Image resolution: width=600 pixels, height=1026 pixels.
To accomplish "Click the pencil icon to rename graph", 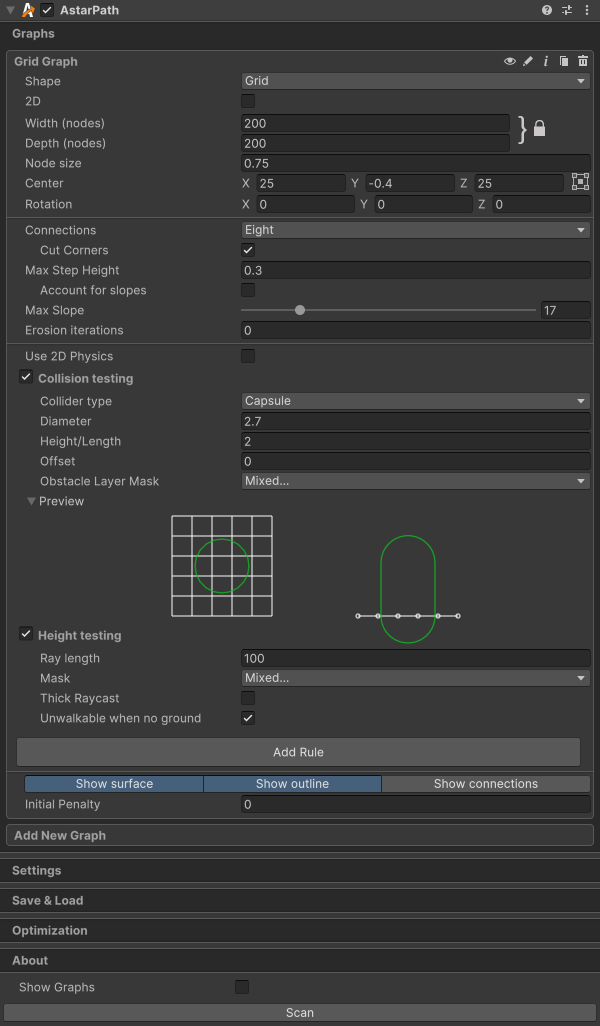I will [x=528, y=61].
